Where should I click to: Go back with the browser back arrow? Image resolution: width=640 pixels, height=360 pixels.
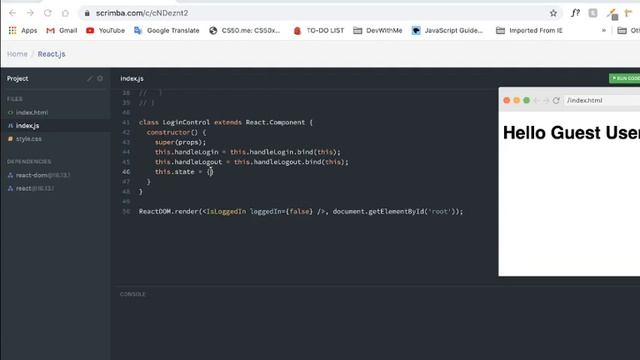pyautogui.click(x=12, y=13)
